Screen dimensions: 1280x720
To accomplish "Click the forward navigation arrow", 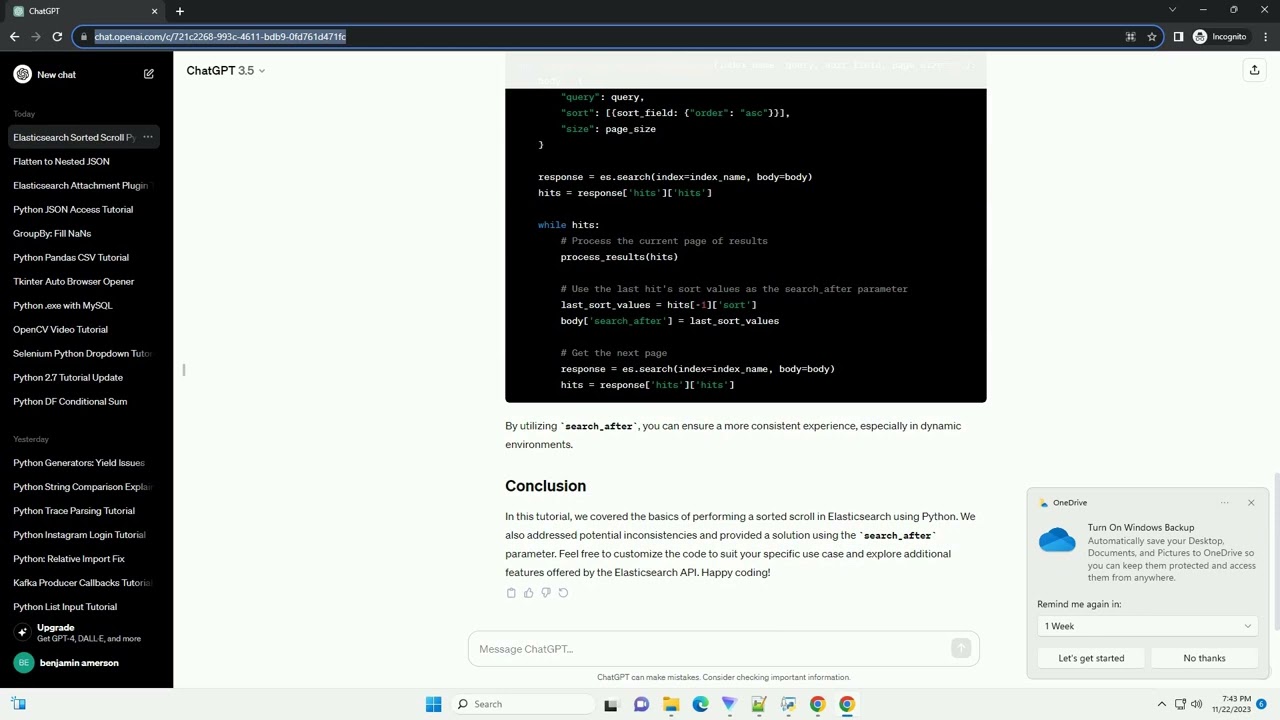I will pyautogui.click(x=36, y=37).
